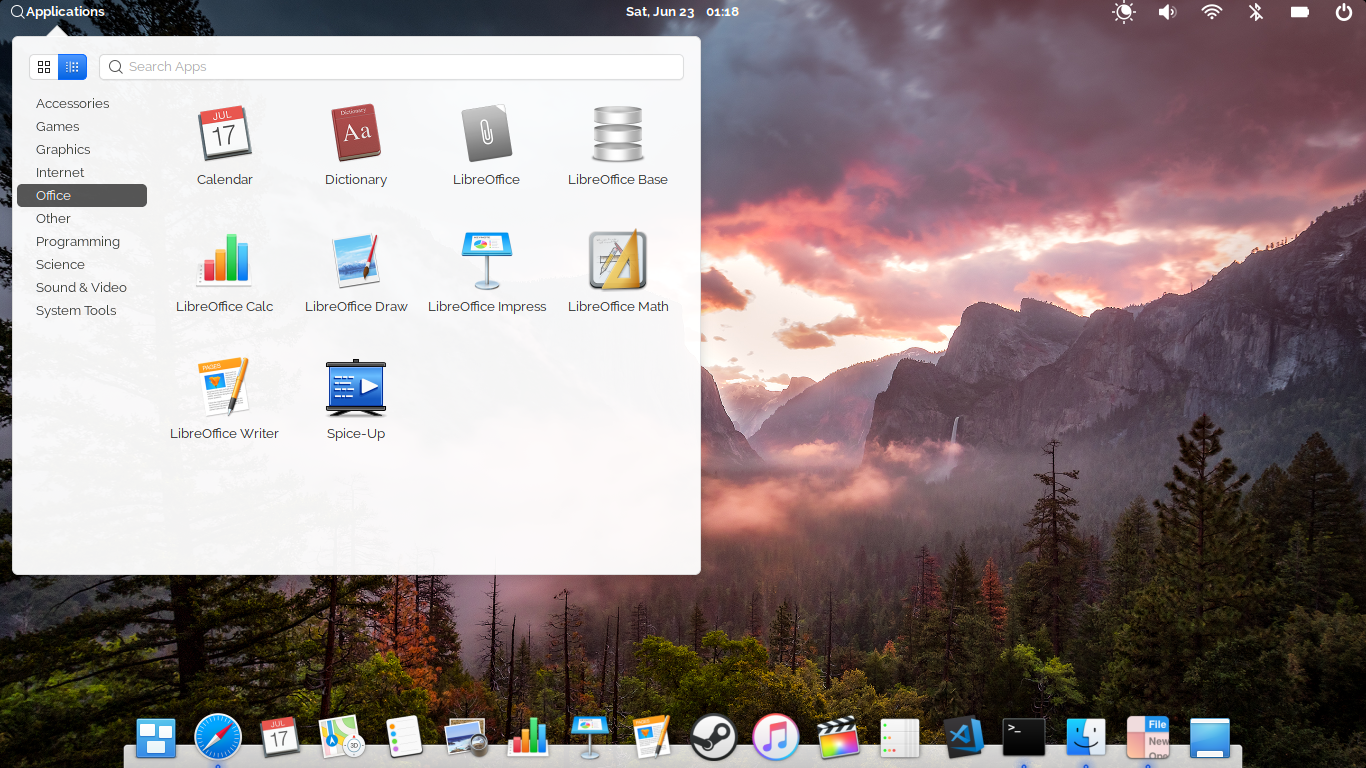Open the Wi-Fi network indicator
Viewport: 1366px width, 768px height.
point(1212,12)
